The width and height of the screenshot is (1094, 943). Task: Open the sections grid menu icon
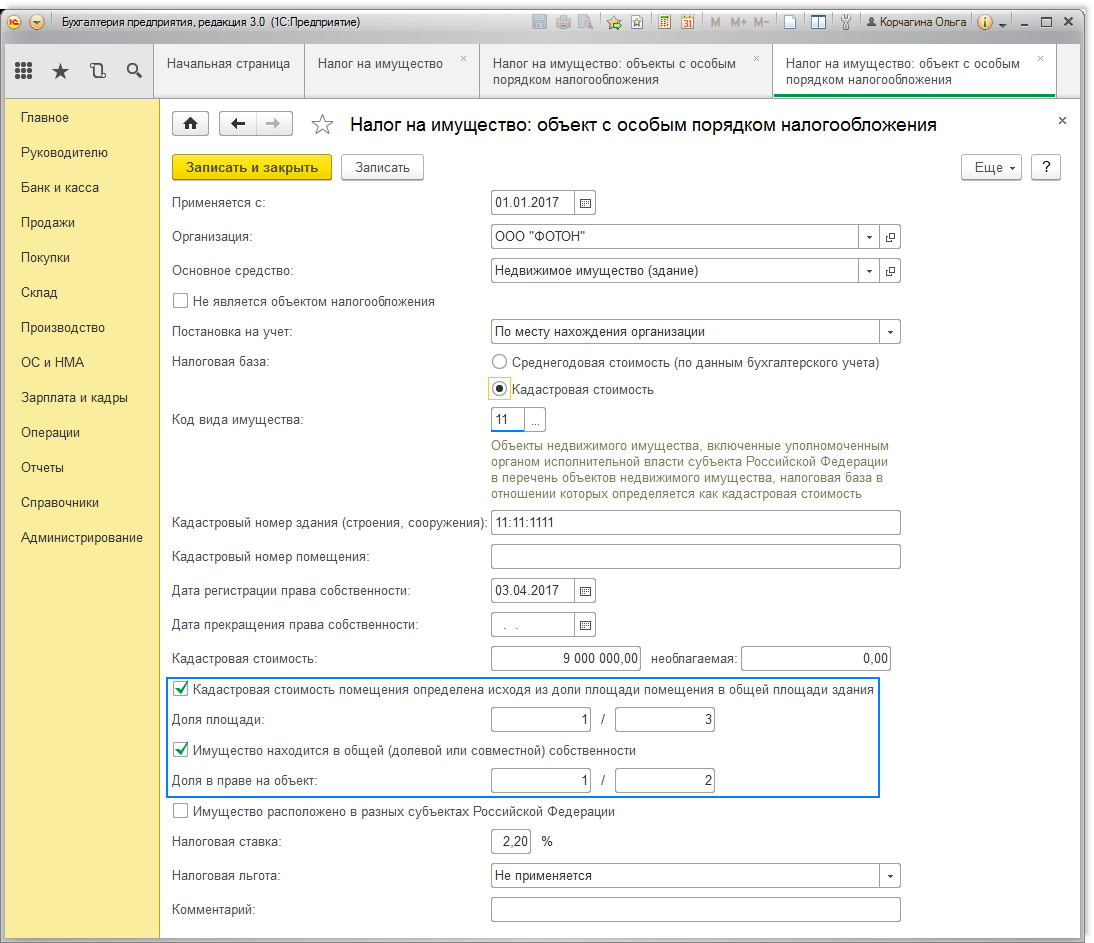pyautogui.click(x=24, y=70)
